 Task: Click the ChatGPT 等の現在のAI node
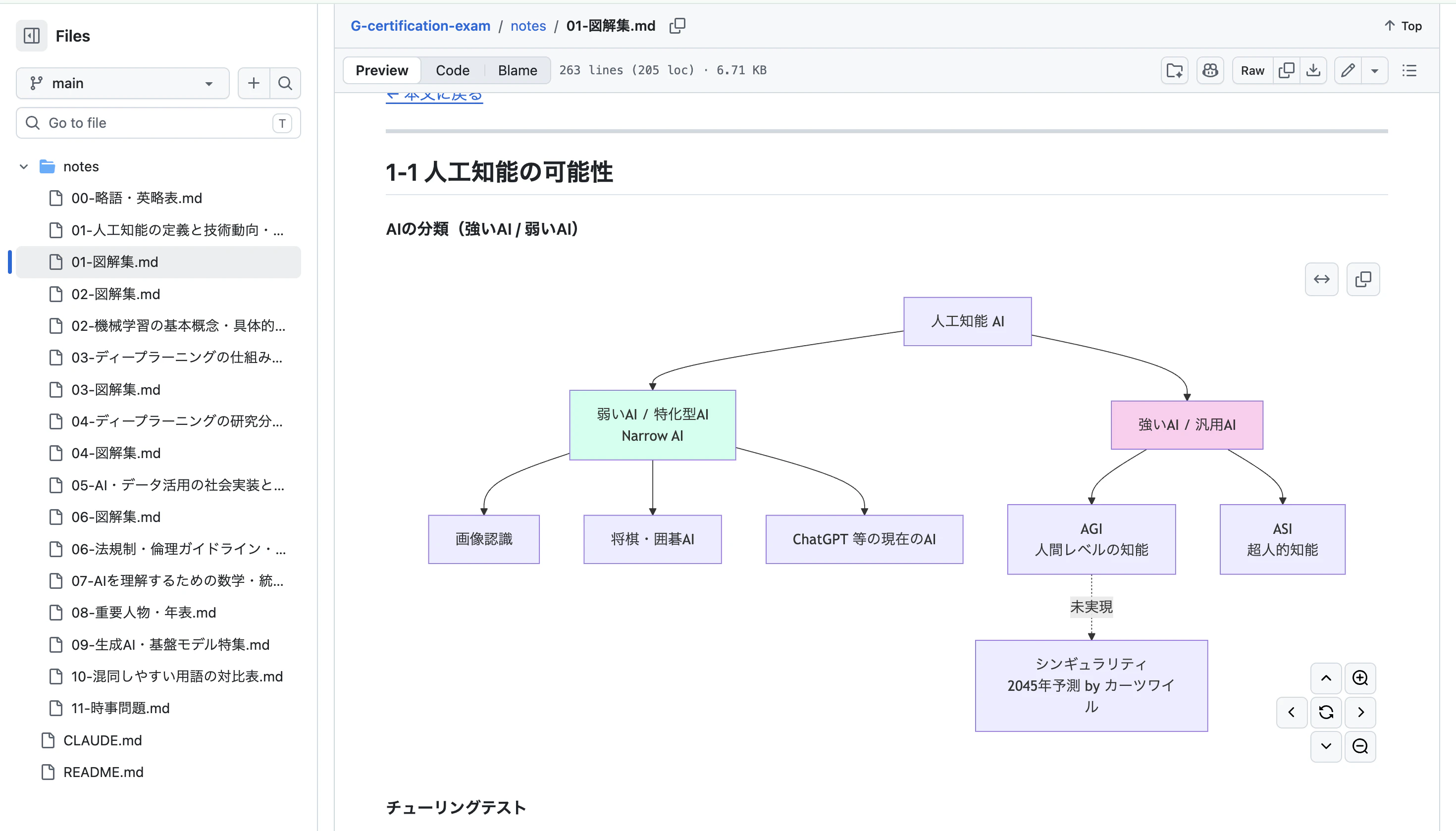tap(864, 539)
